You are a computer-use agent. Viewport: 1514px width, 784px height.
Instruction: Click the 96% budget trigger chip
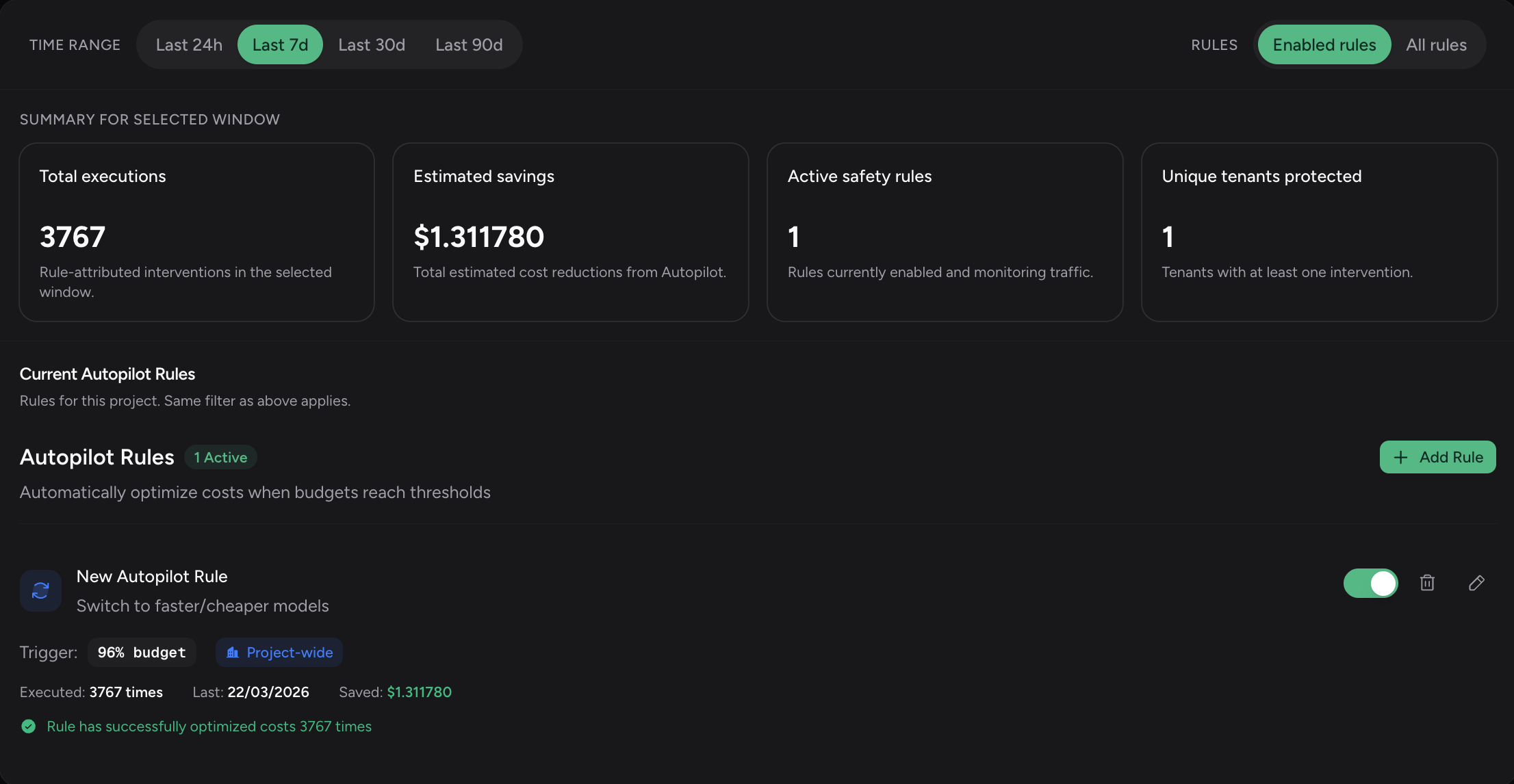pyautogui.click(x=142, y=653)
